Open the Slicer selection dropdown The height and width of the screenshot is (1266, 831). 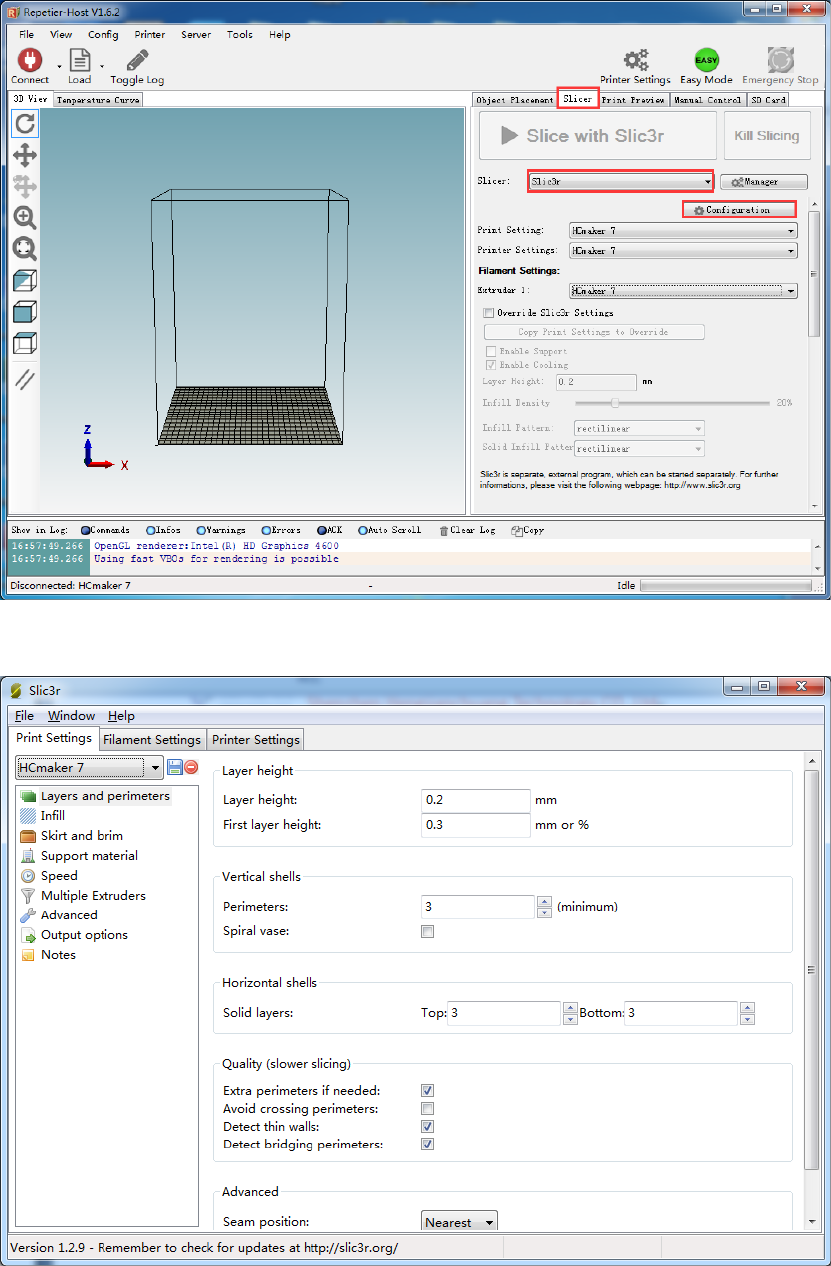(x=620, y=182)
